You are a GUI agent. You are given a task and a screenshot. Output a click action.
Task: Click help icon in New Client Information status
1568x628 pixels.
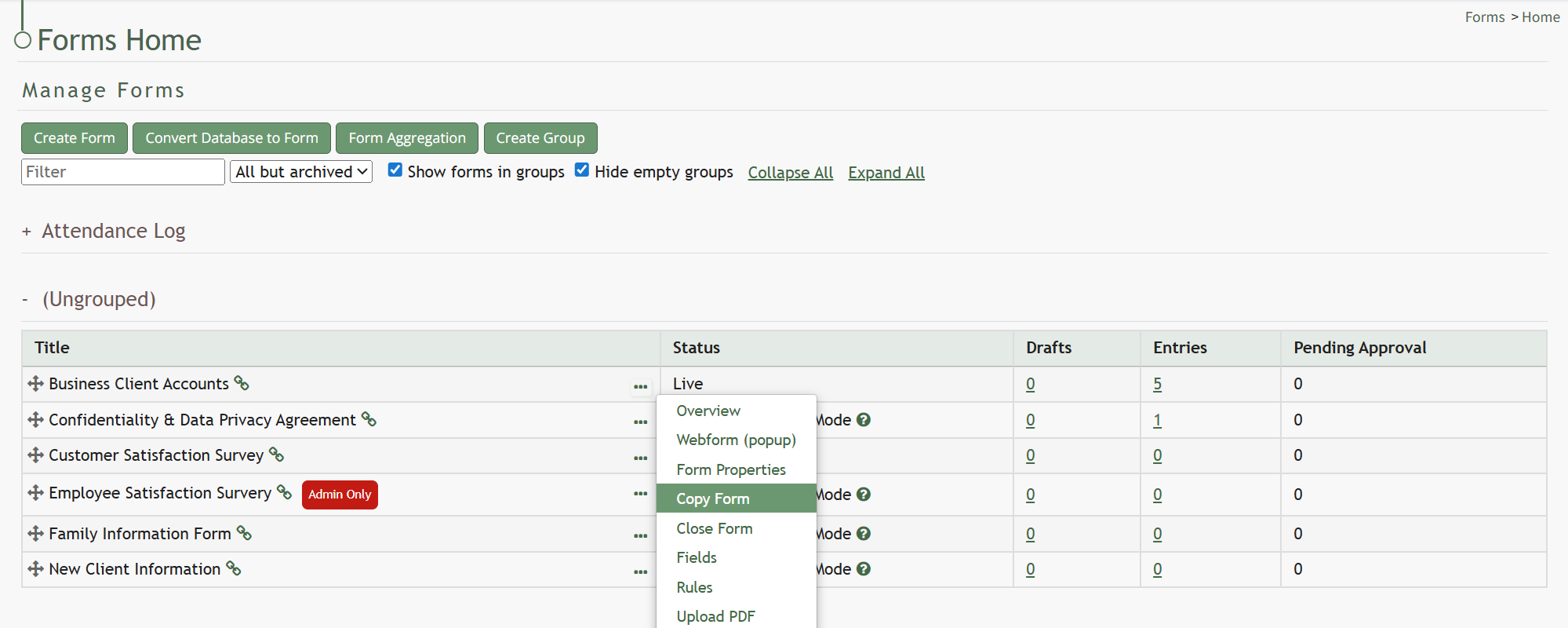[864, 569]
